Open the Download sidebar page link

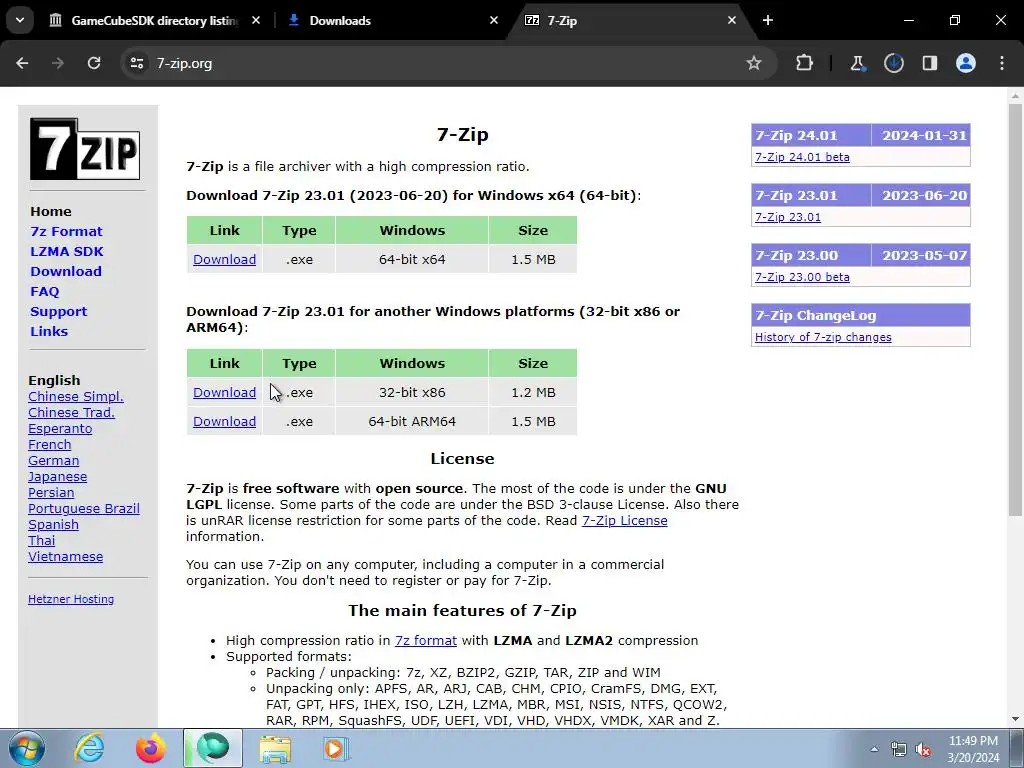click(66, 272)
